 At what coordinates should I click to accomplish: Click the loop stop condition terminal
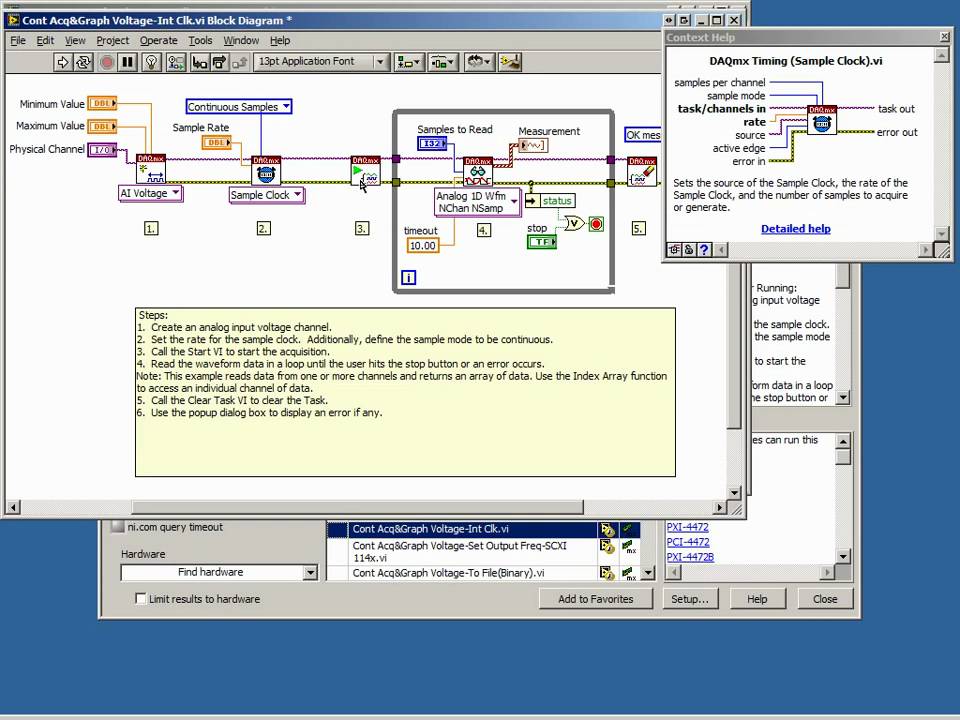click(x=596, y=224)
